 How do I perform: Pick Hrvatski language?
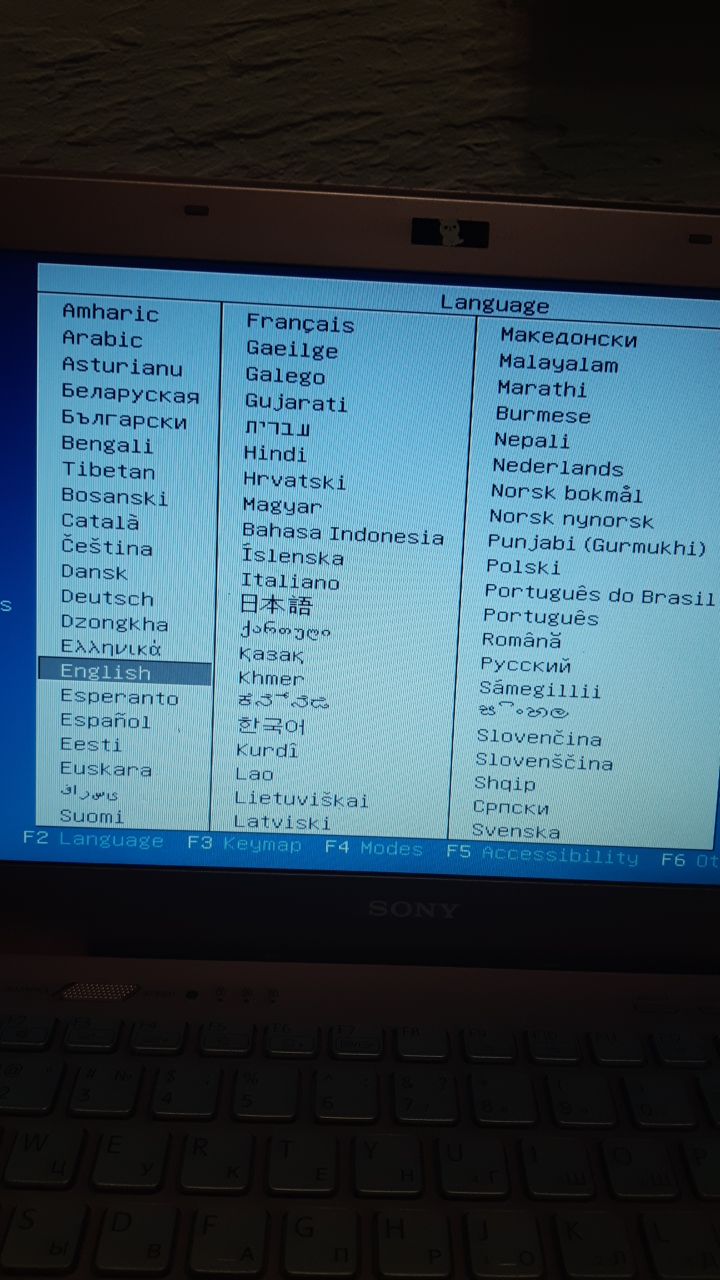tap(294, 480)
